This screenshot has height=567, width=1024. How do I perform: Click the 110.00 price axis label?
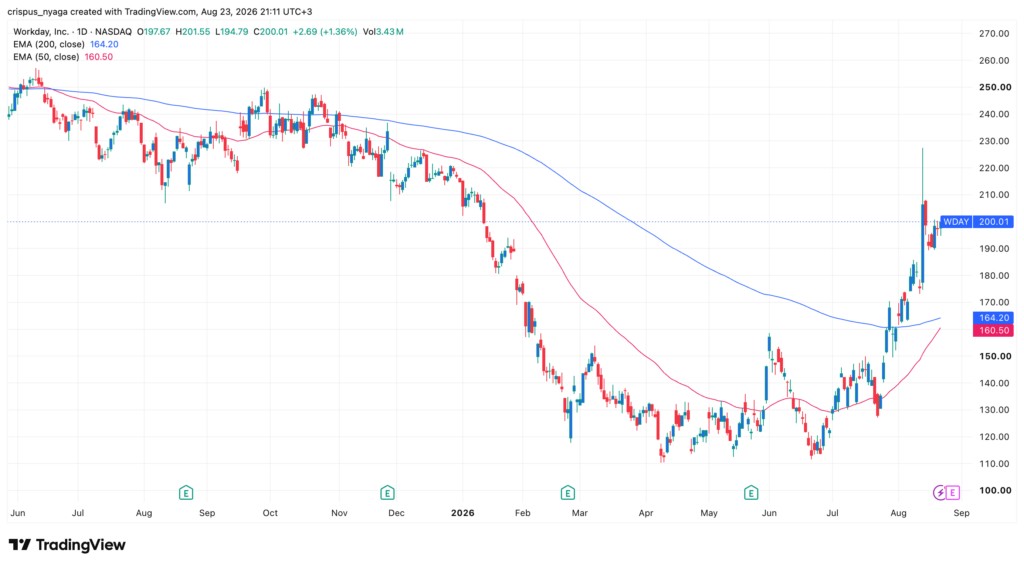point(994,463)
